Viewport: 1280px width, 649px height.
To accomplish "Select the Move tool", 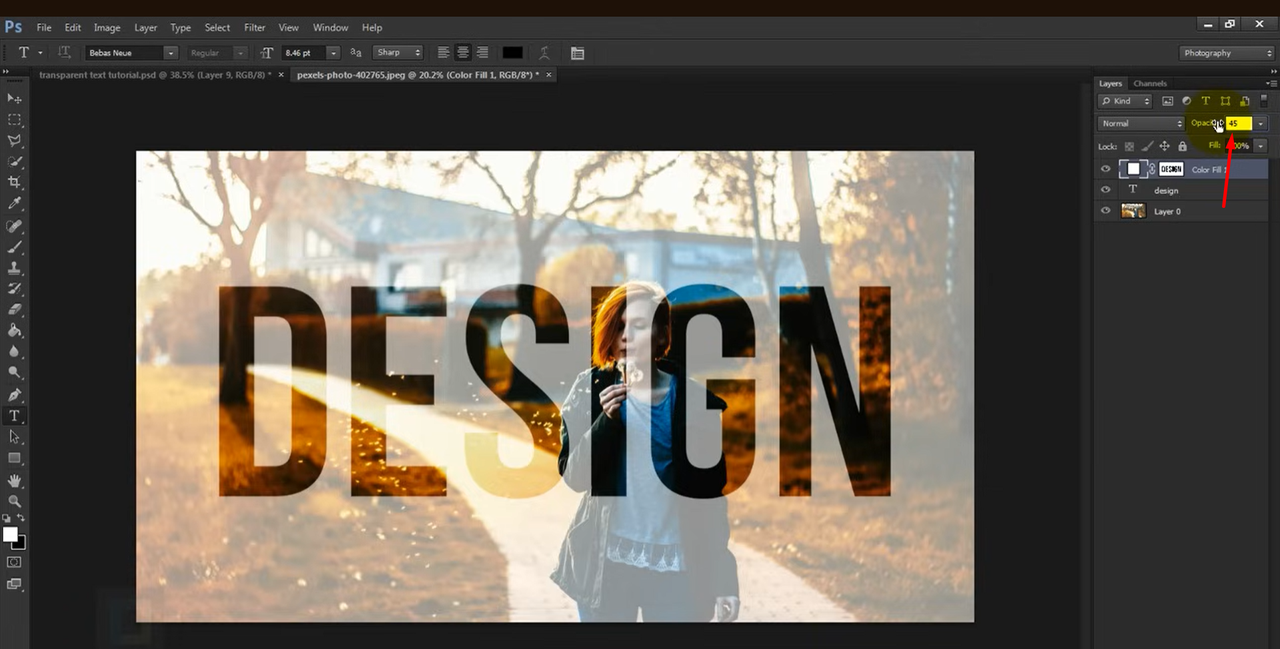I will pyautogui.click(x=14, y=98).
